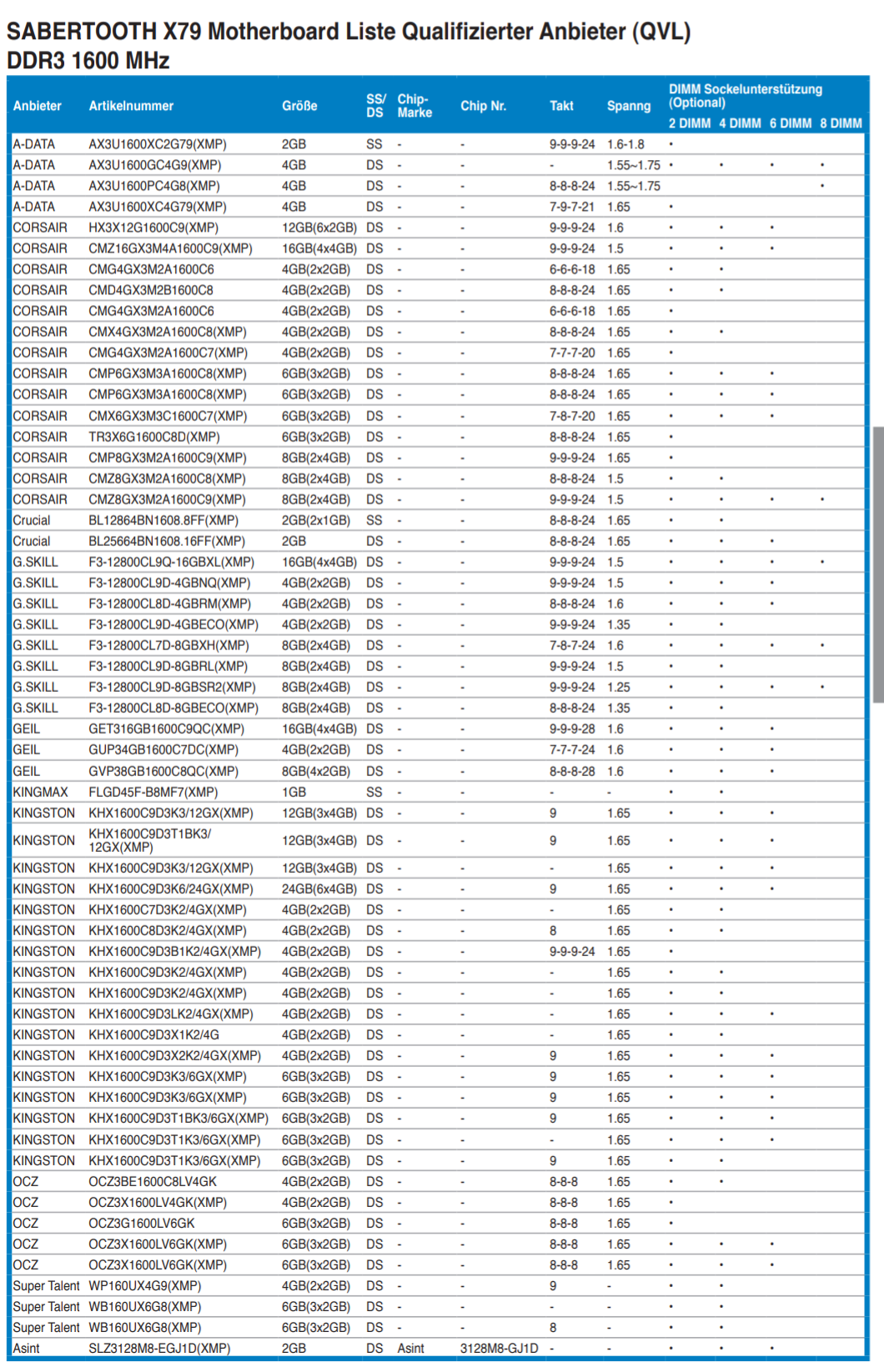The image size is (884, 1372).
Task: Select the Chip Nr. column header
Action: coord(483,106)
